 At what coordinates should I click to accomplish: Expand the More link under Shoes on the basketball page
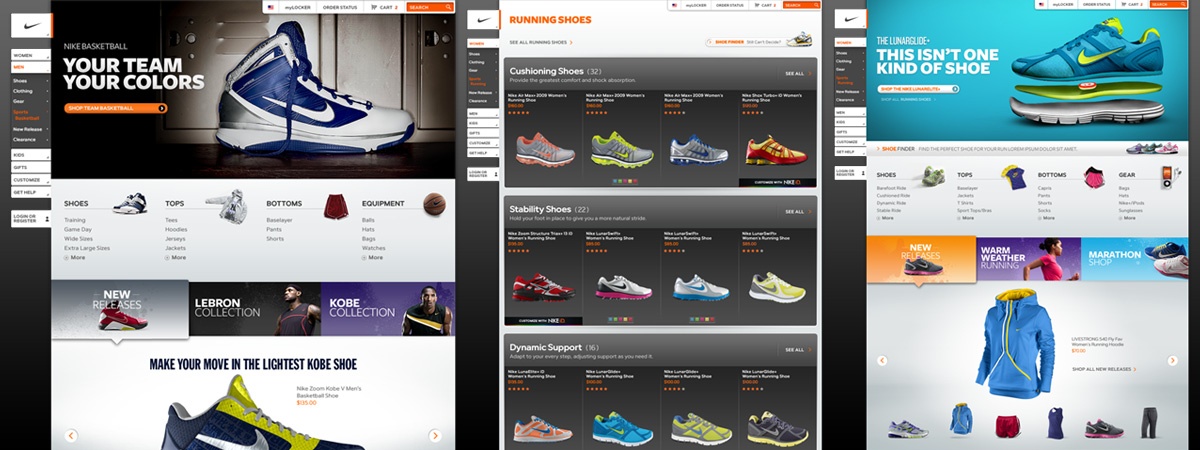[75, 257]
